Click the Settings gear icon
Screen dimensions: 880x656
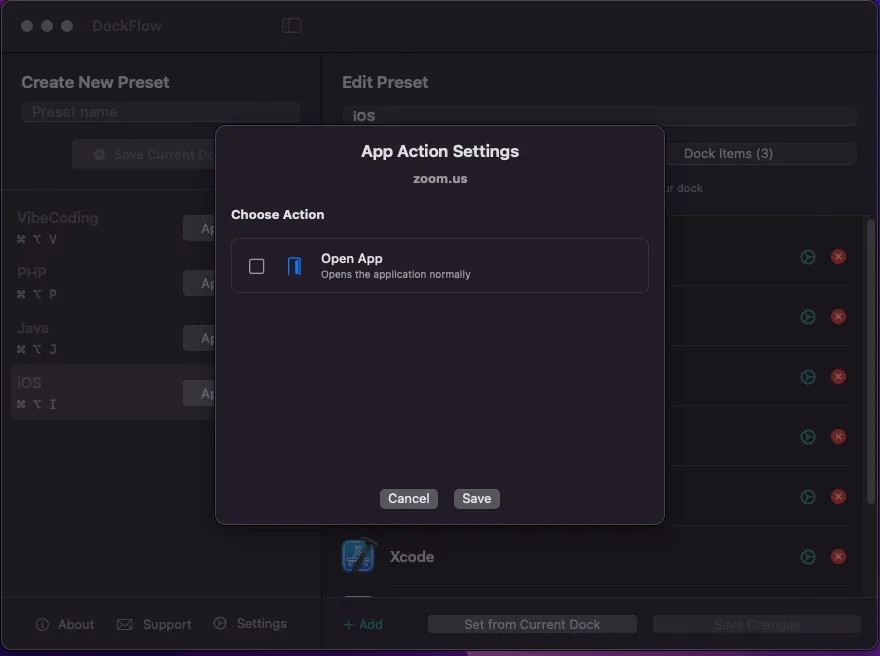click(x=220, y=623)
